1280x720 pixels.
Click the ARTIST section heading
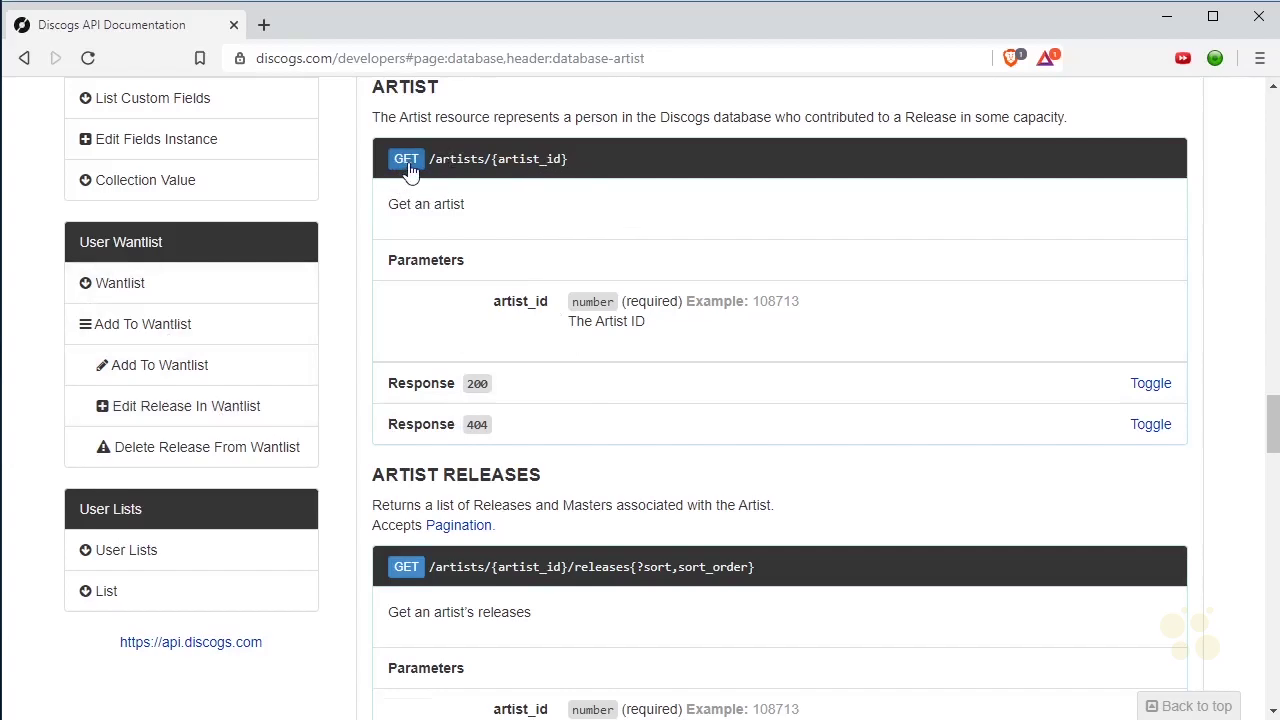click(x=405, y=87)
